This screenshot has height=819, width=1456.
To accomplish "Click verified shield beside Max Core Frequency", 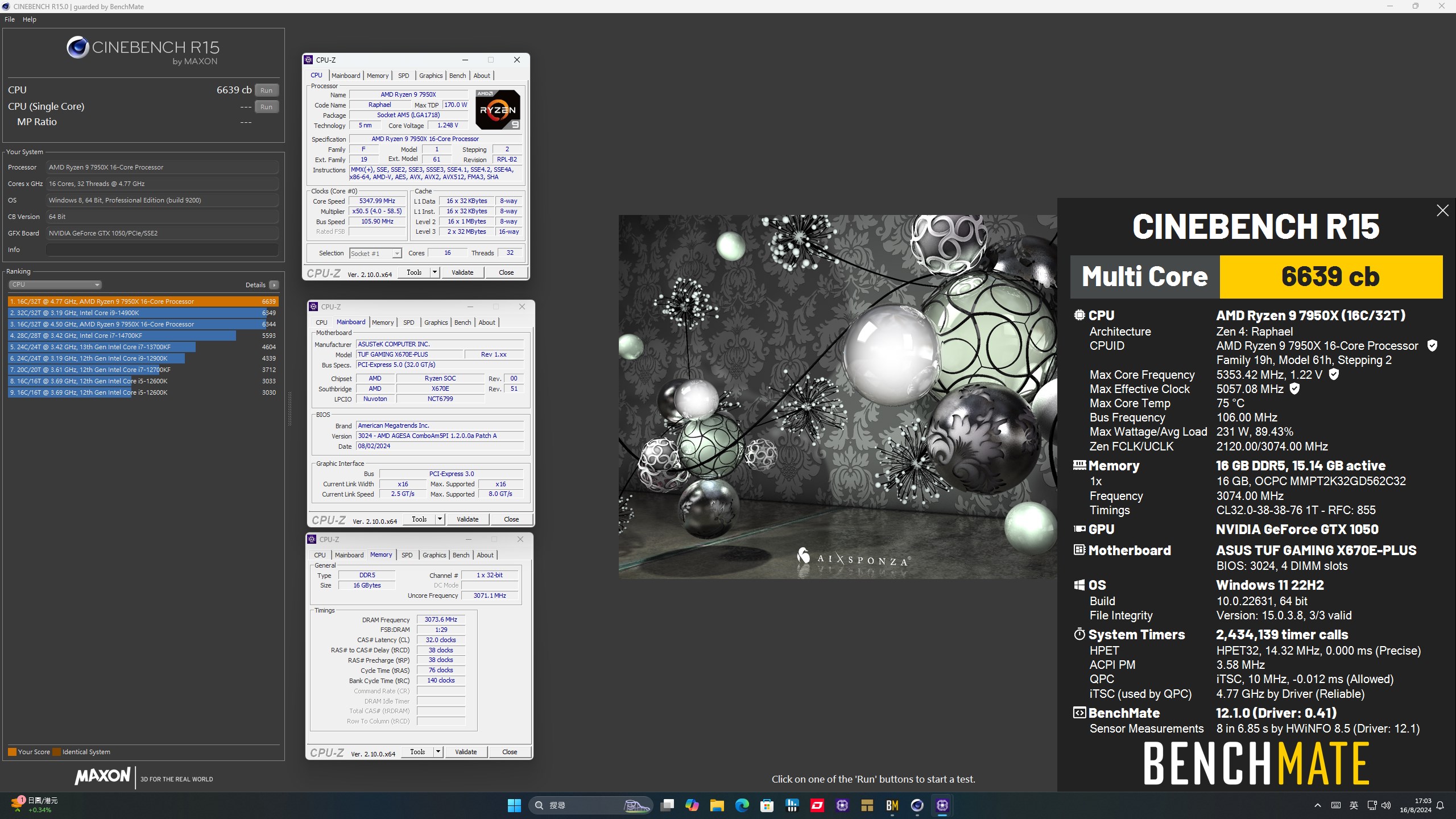I will 1334,374.
